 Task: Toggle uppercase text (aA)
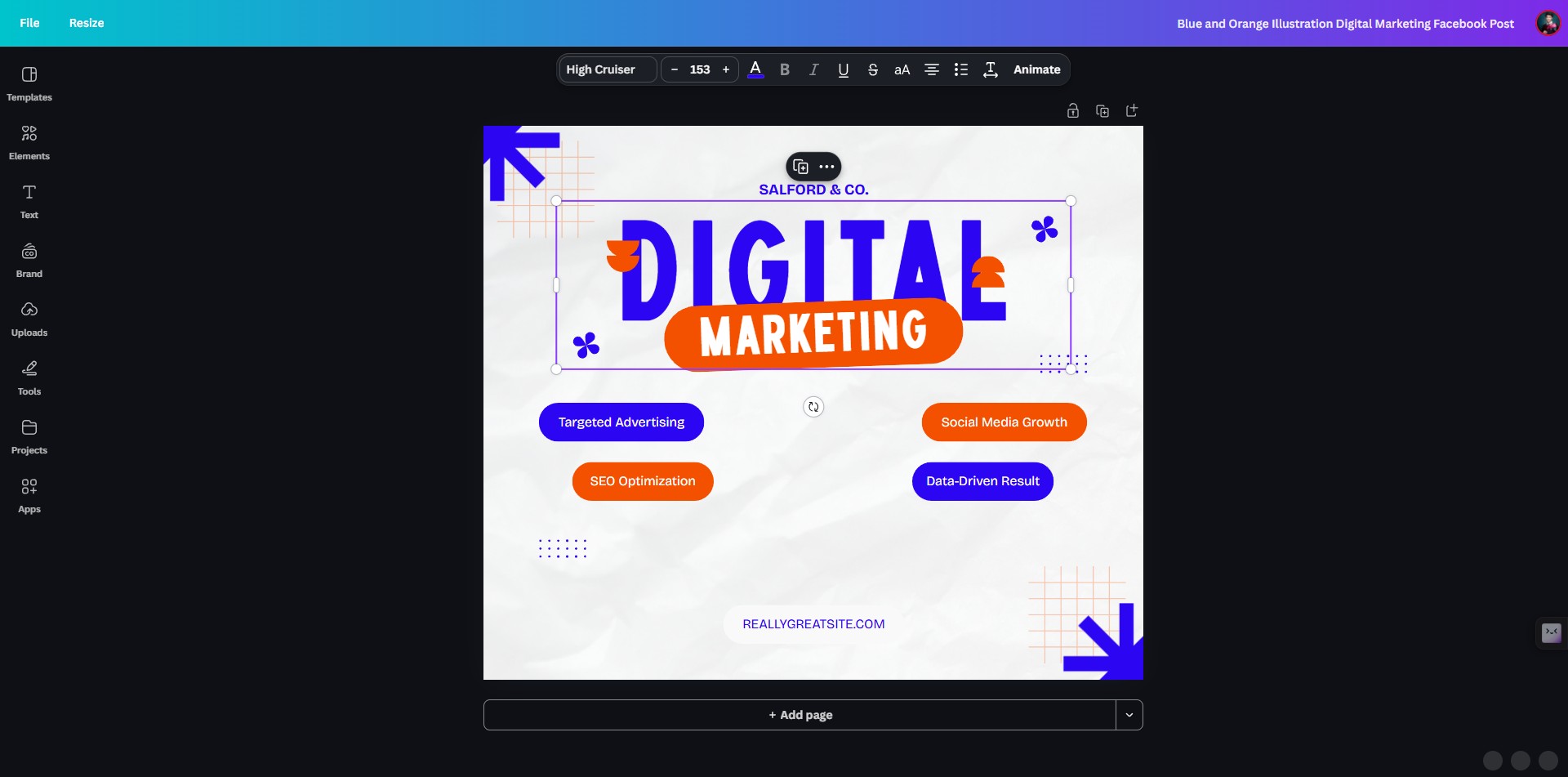[x=902, y=69]
